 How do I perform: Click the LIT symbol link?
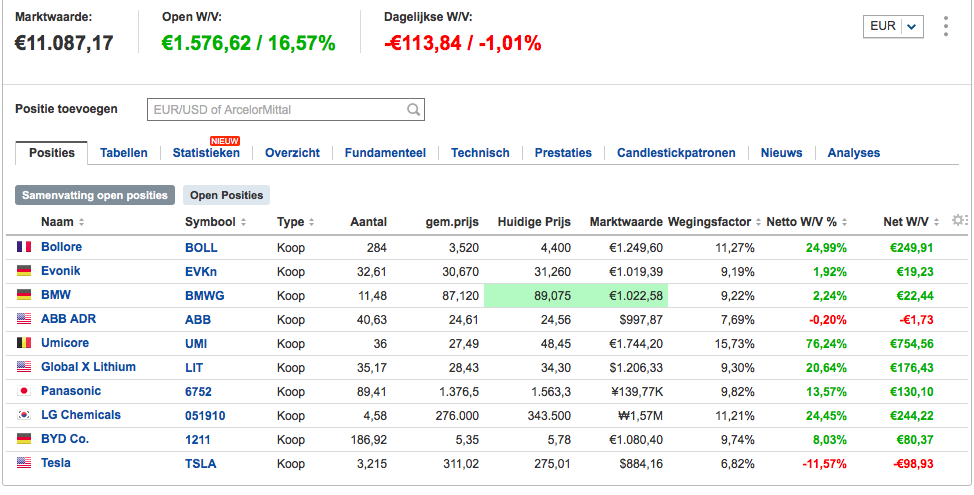[194, 368]
